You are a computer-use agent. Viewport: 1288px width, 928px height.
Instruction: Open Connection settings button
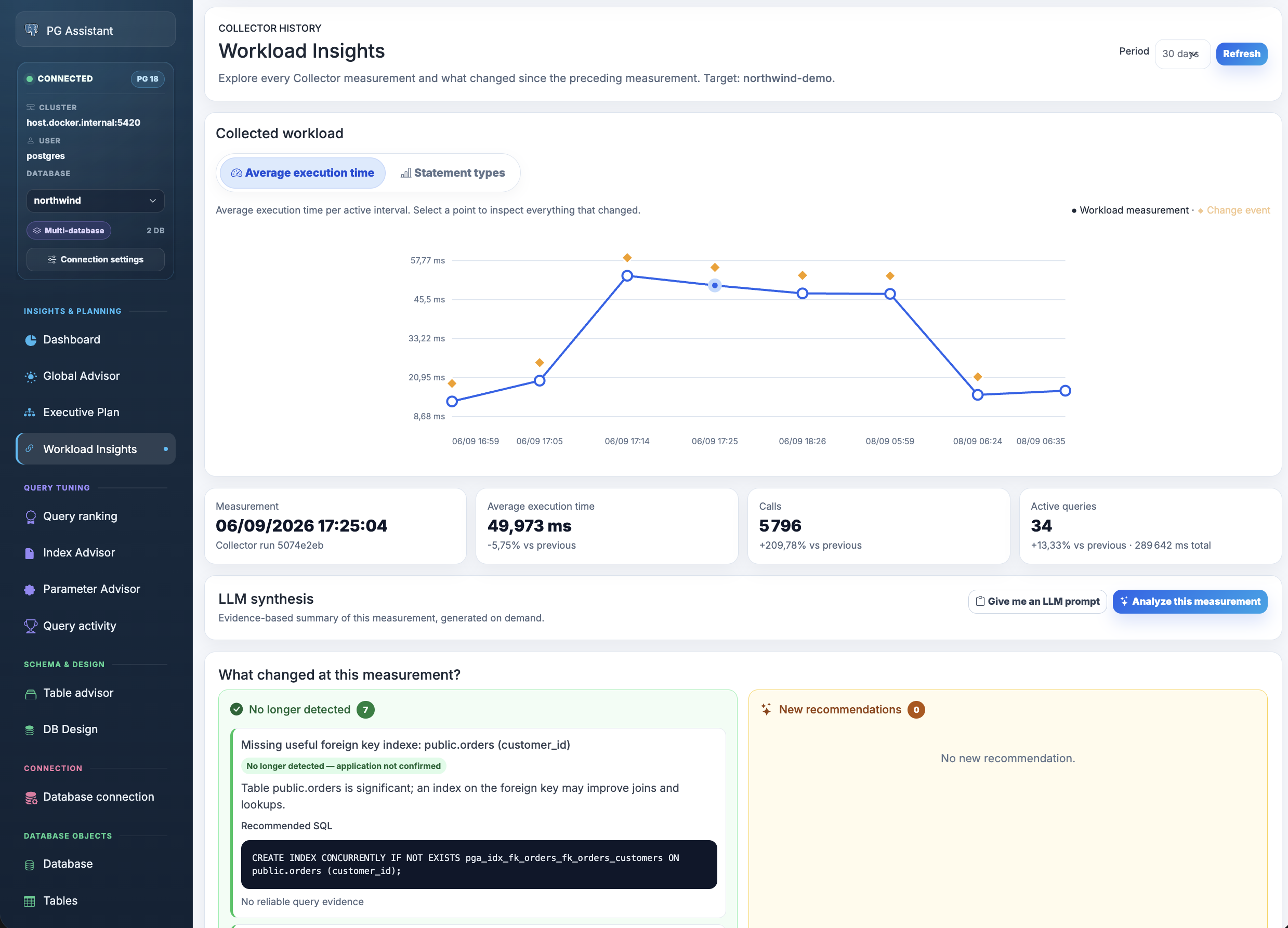pos(96,259)
